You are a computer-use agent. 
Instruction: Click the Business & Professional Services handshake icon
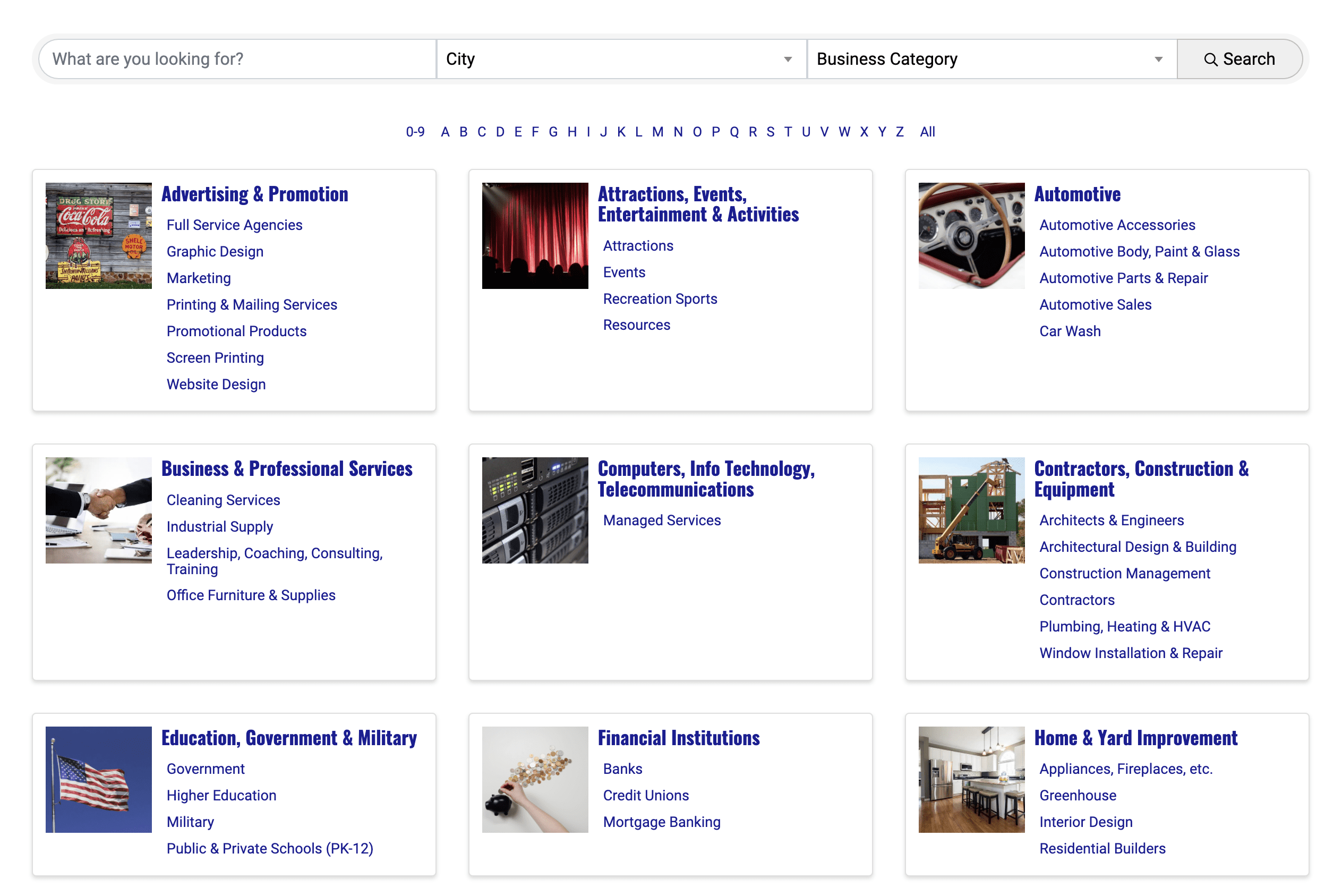click(99, 510)
